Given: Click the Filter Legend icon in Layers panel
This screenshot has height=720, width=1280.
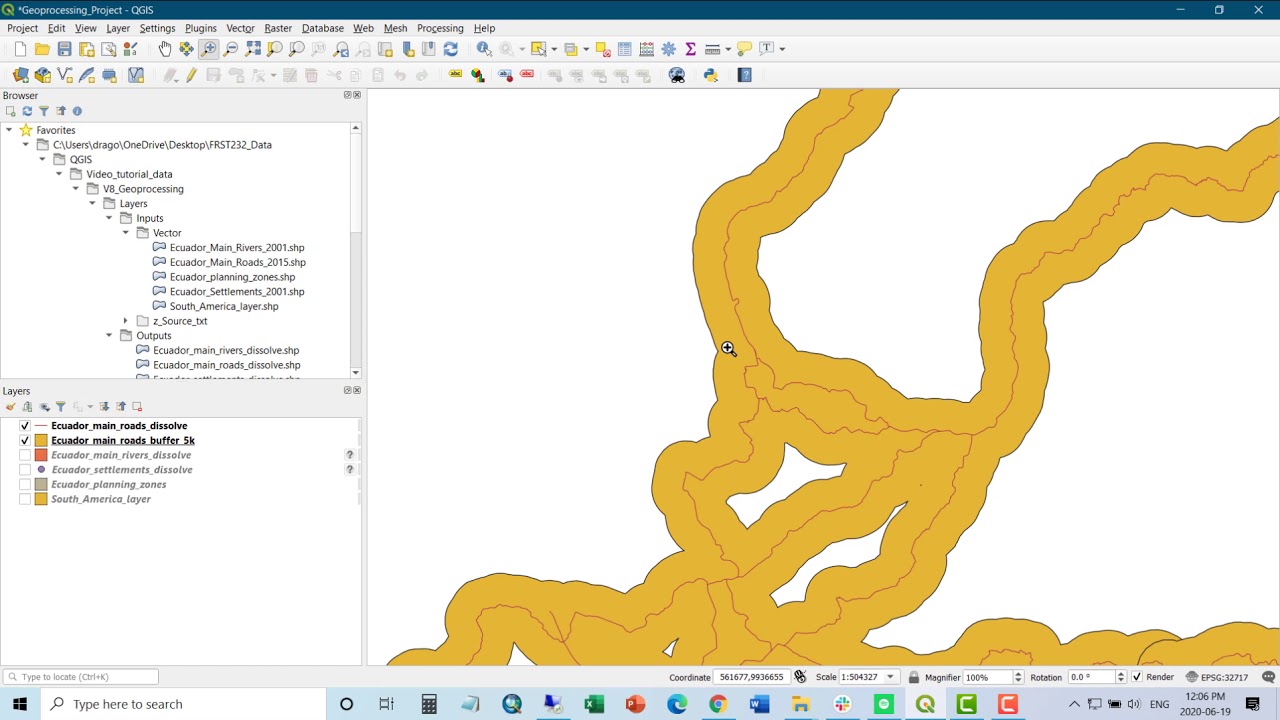Looking at the screenshot, I should point(60,406).
